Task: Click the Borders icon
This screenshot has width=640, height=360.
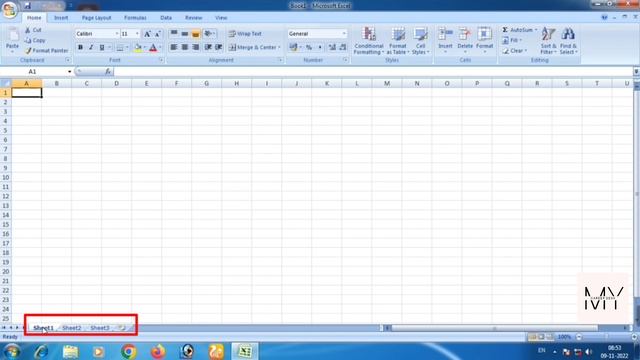Action: click(x=120, y=48)
